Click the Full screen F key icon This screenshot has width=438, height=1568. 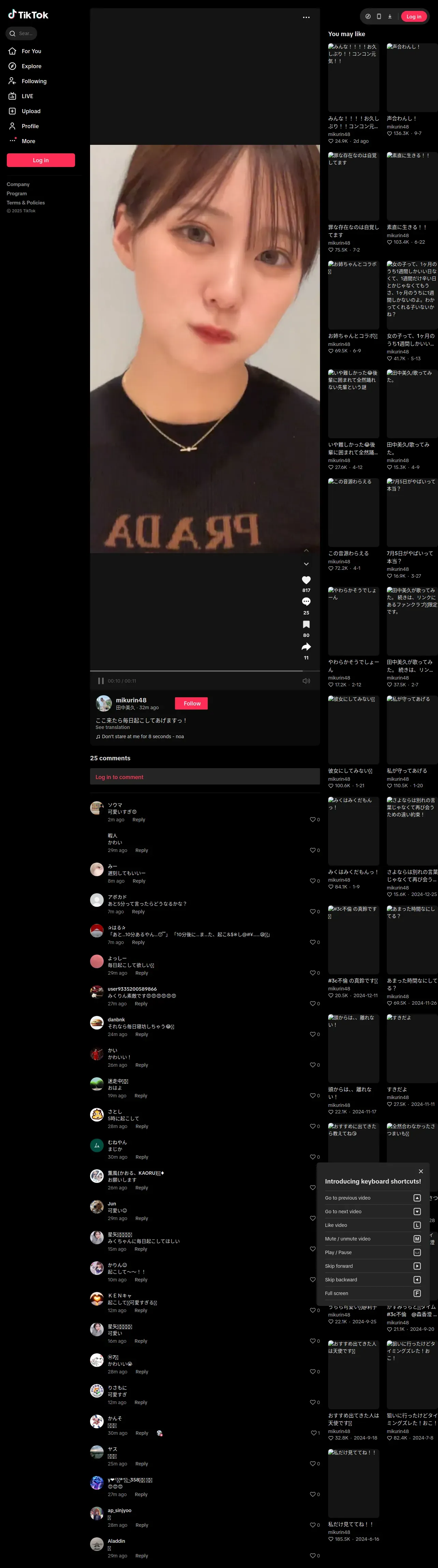(x=417, y=1293)
